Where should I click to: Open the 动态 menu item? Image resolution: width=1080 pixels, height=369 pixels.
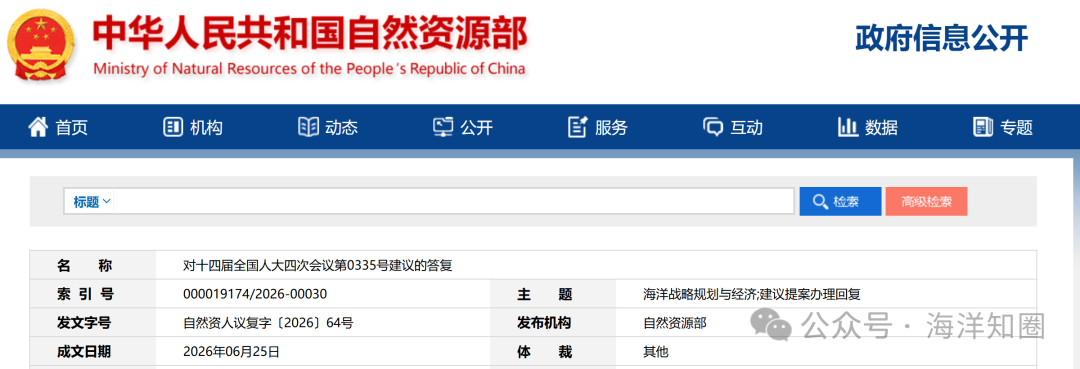click(342, 127)
